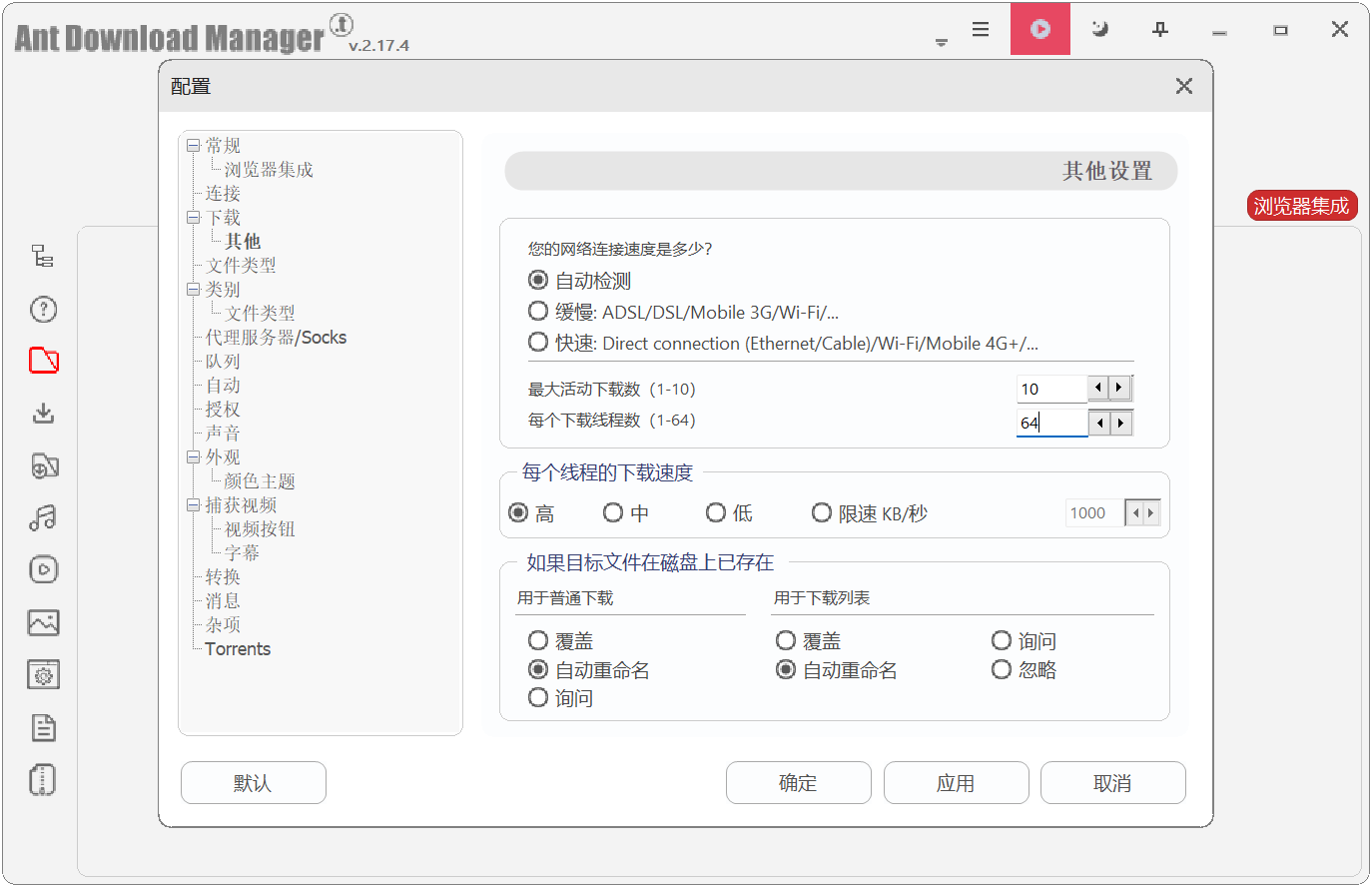Collapse the 下载 tree node
This screenshot has width=1372, height=887.
tap(194, 218)
